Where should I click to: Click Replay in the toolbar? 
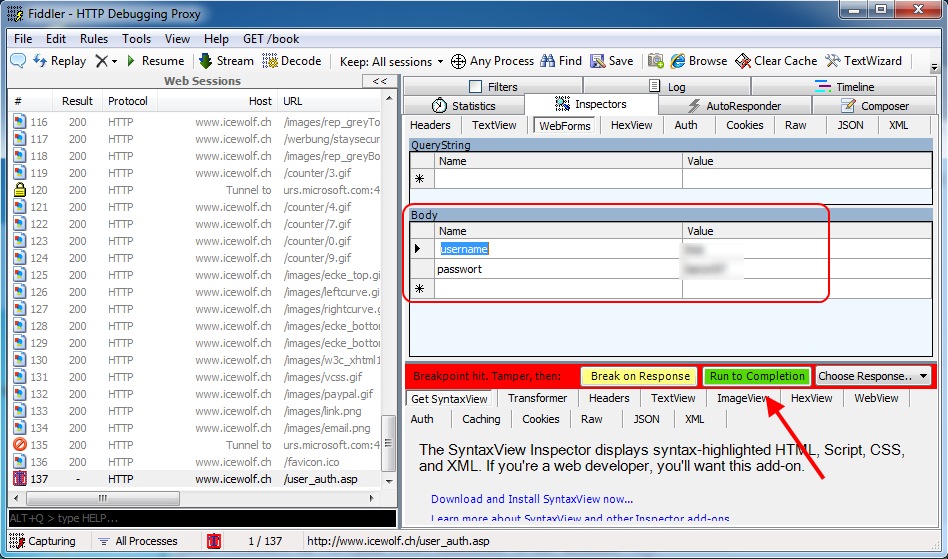click(59, 60)
